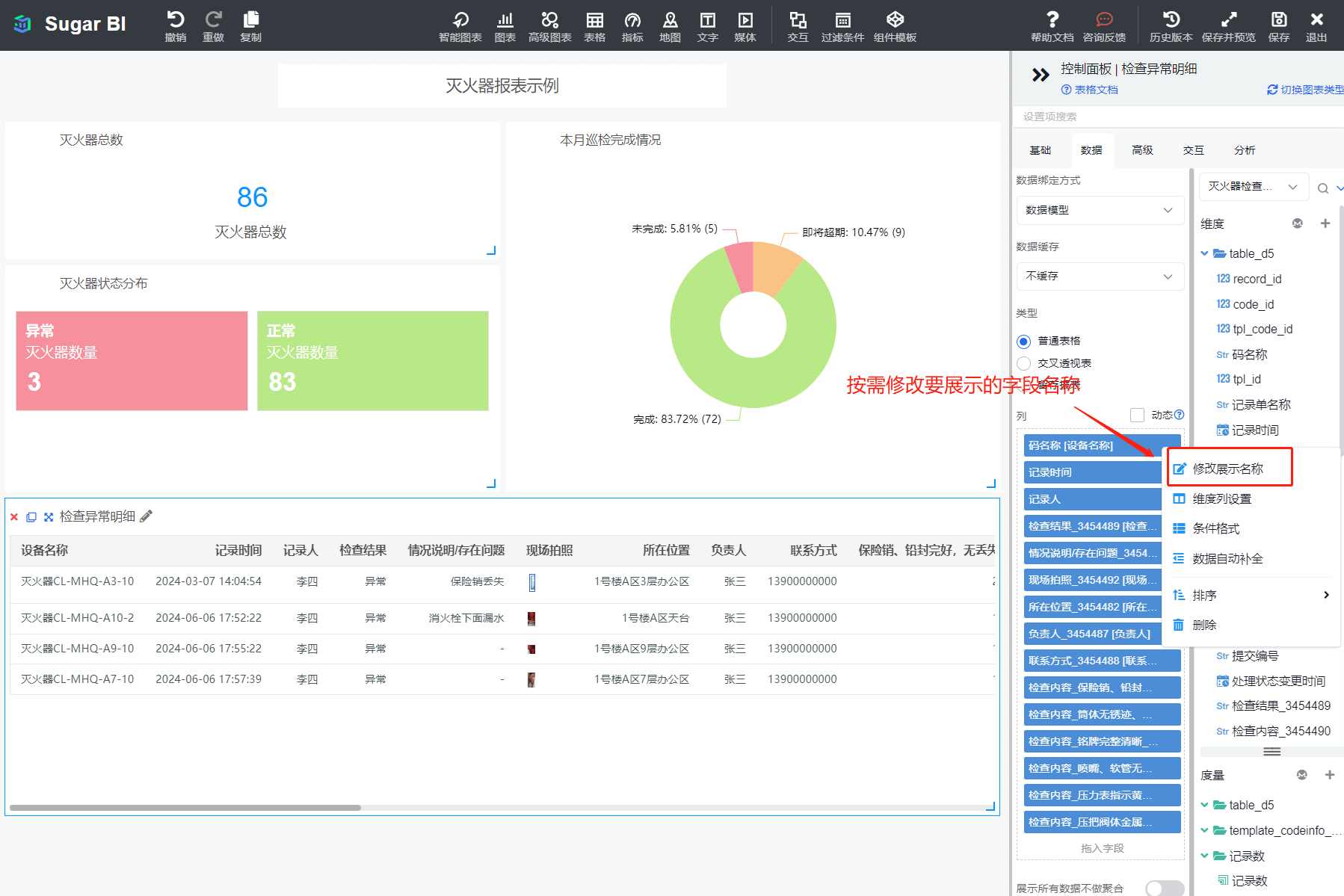This screenshot has height=896, width=1344.
Task: Open Advanced Charts (高级图表) menu
Action: (550, 25)
